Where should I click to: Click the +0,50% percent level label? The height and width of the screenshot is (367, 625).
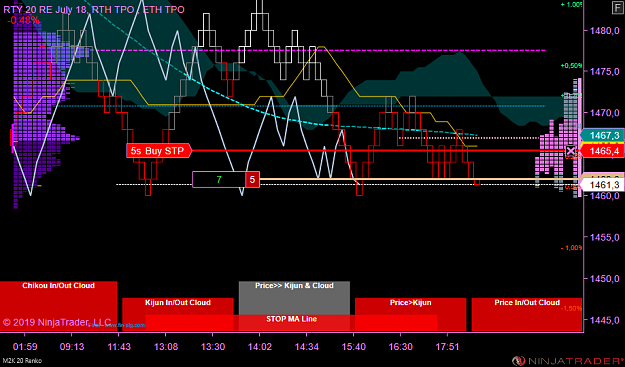[572, 65]
